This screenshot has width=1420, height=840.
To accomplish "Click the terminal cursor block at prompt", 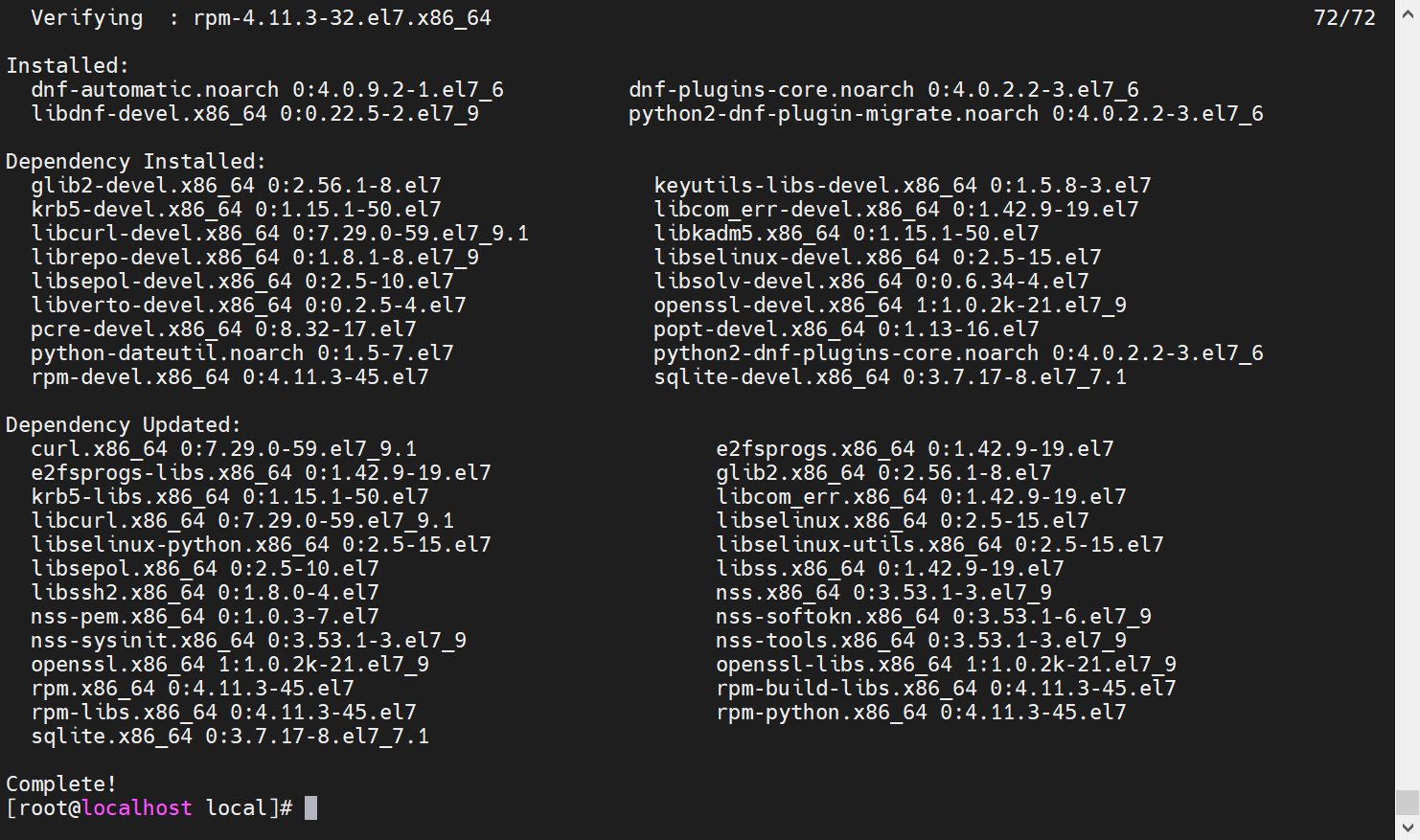I will click(x=310, y=807).
